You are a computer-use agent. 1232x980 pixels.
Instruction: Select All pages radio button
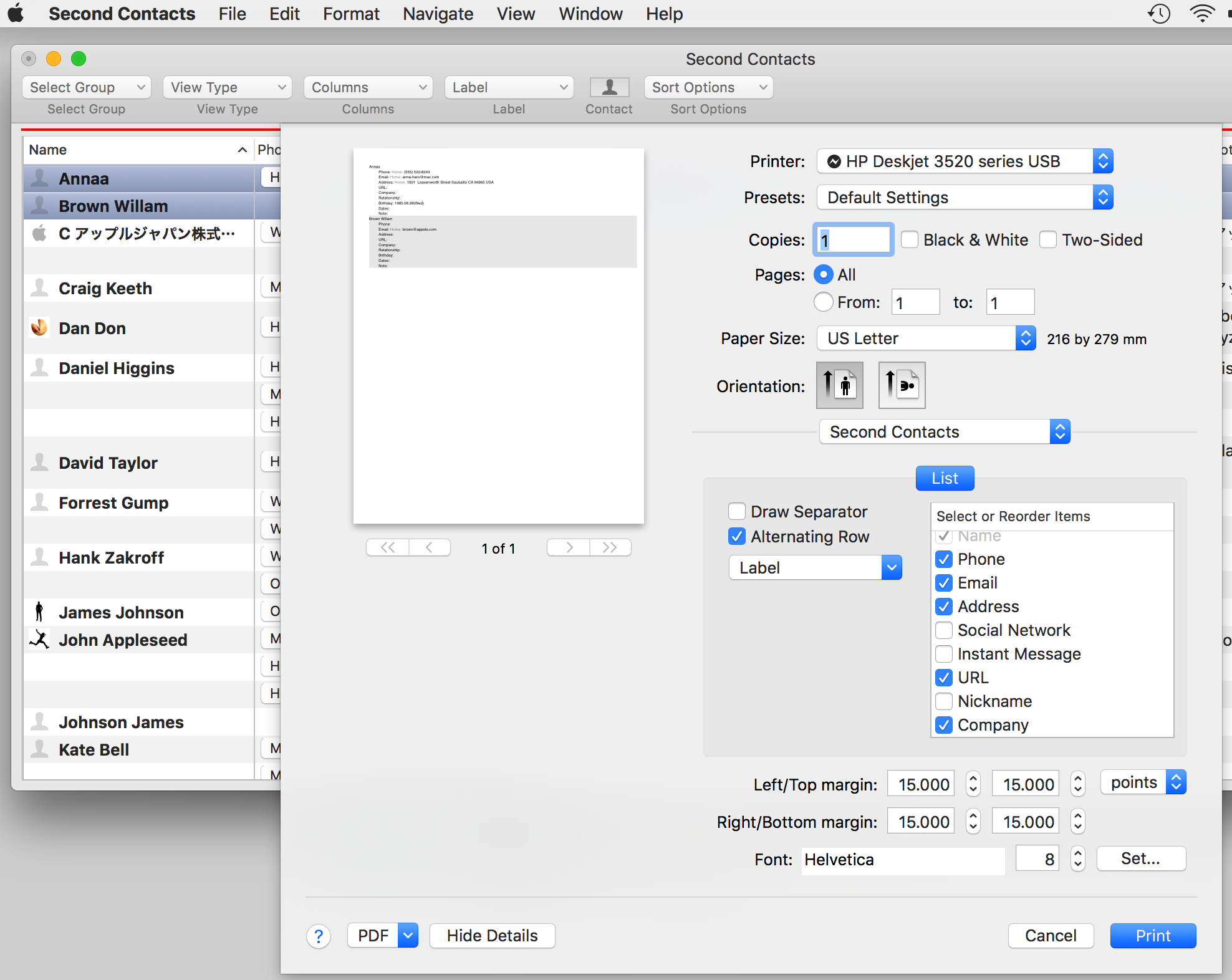click(824, 274)
